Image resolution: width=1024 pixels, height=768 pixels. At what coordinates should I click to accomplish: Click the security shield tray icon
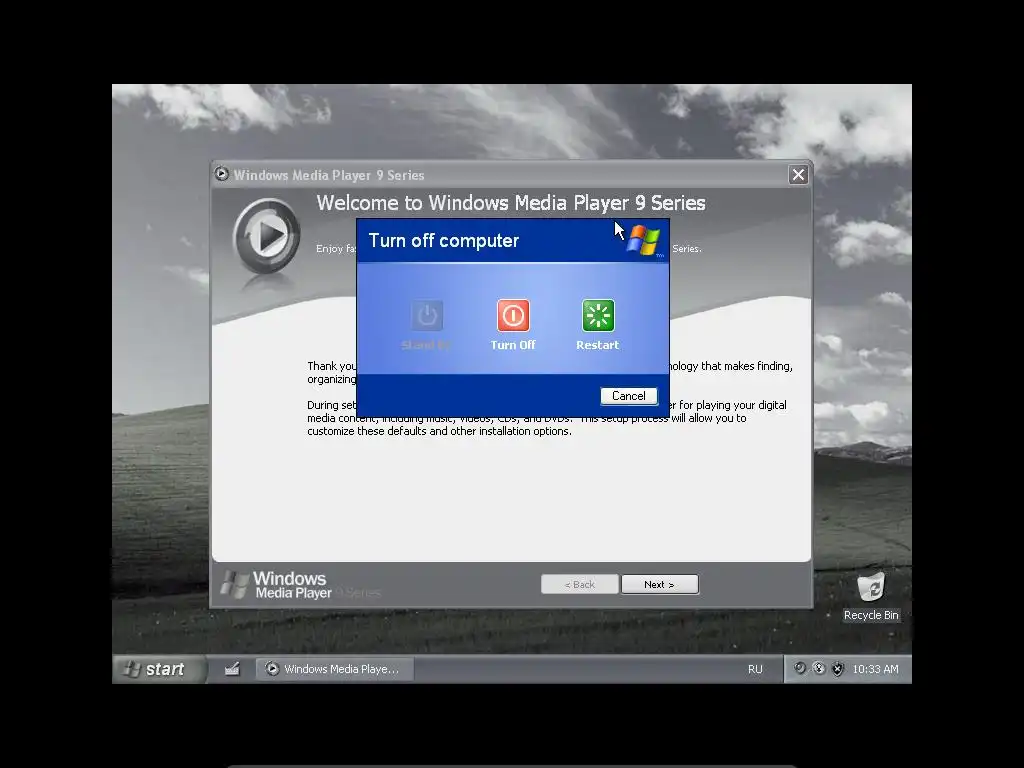(838, 669)
